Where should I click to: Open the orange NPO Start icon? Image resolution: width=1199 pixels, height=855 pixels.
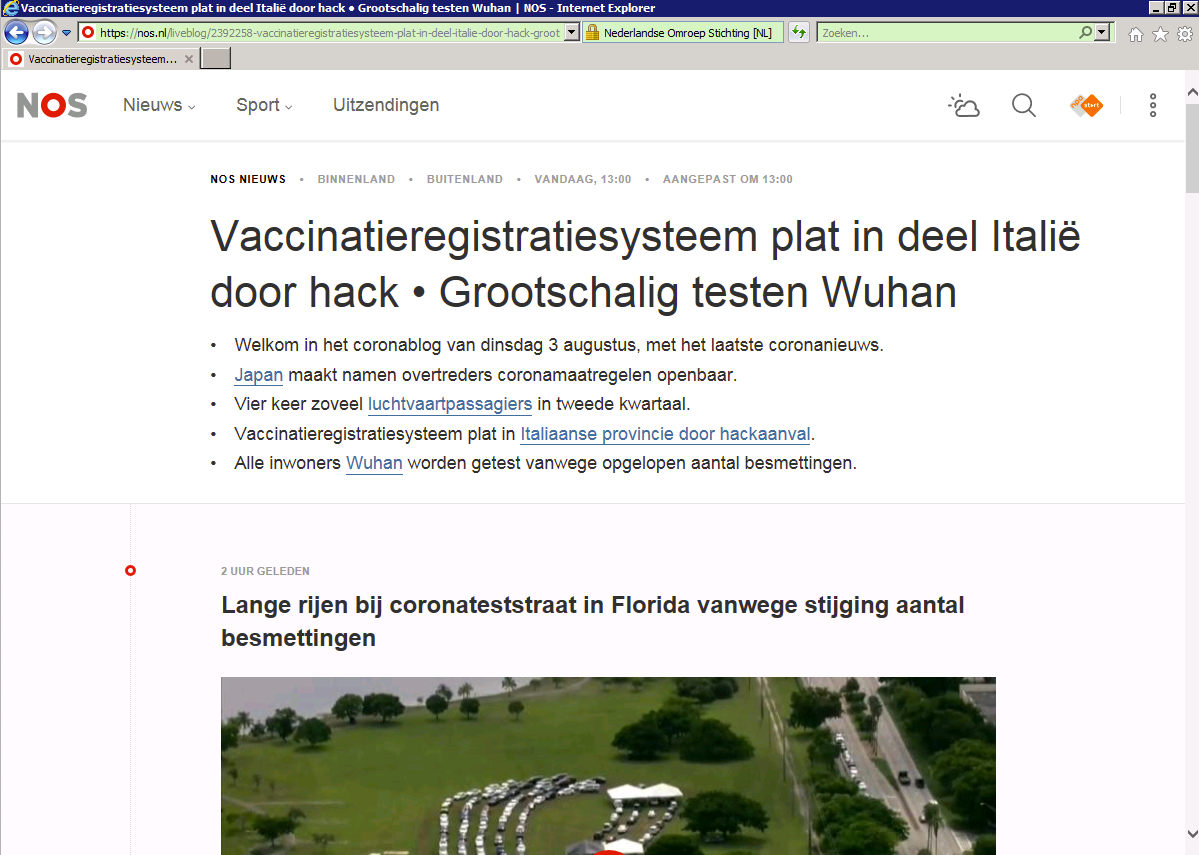1086,105
